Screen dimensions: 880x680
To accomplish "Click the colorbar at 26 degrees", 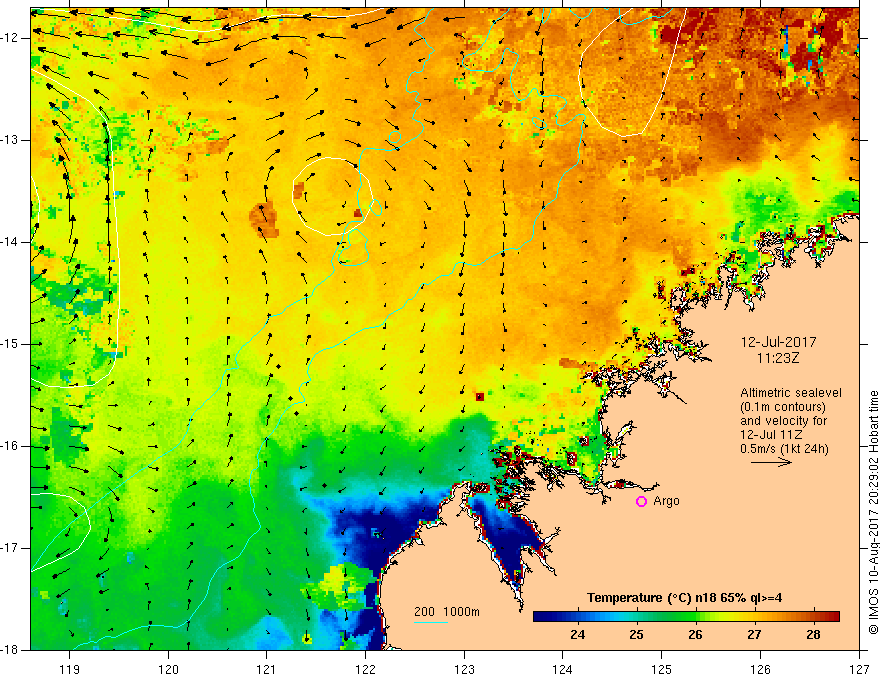I will click(695, 617).
